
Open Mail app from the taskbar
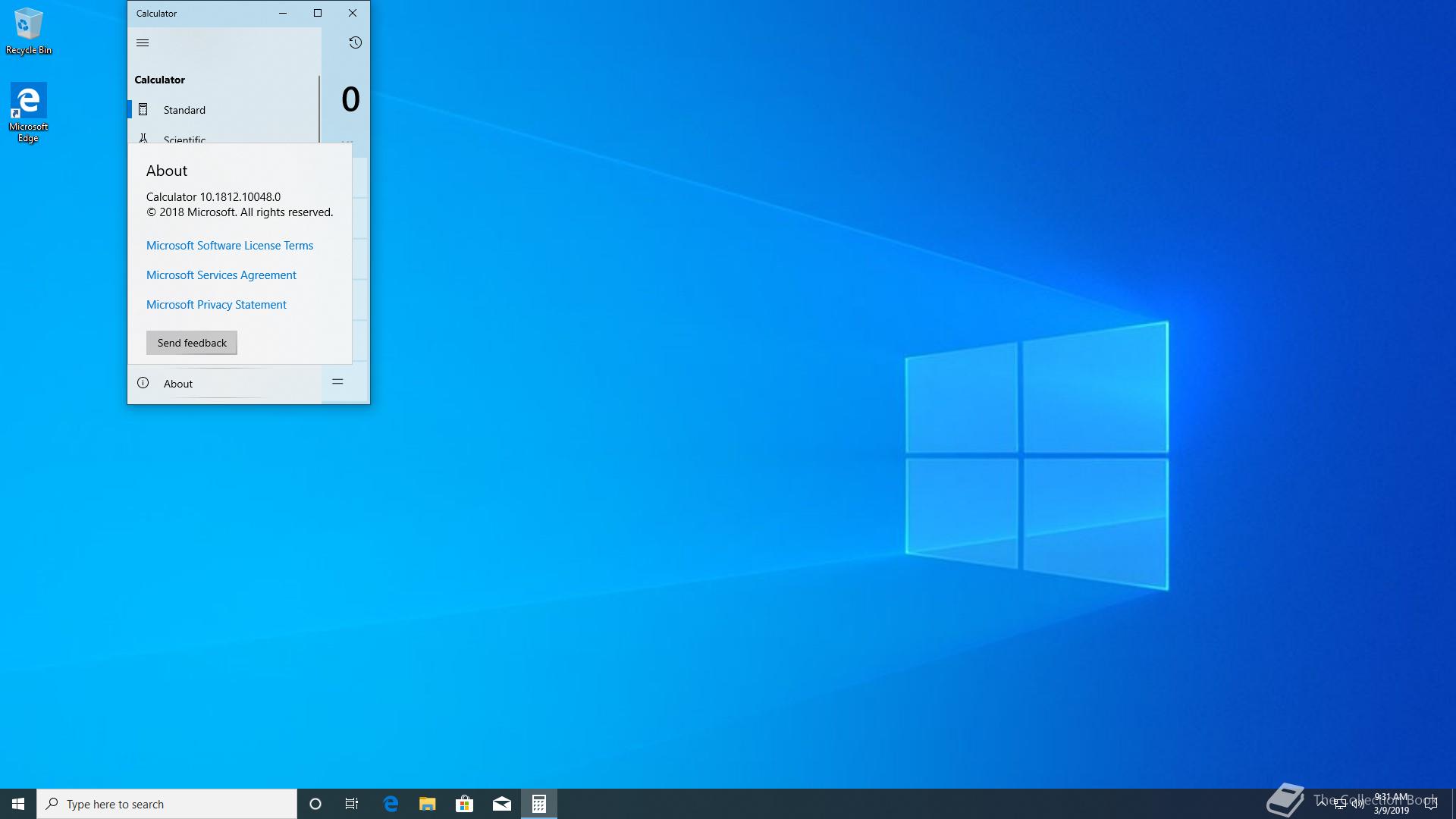click(x=502, y=804)
